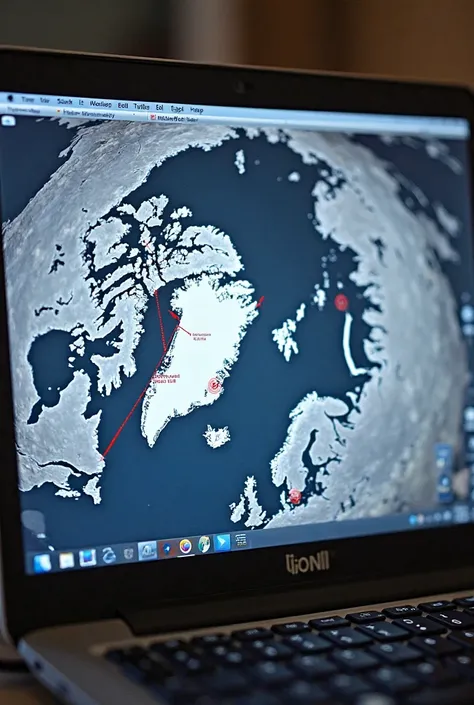Click the colorful round browser taskbar icon
Viewport: 474px width, 705px height.
pos(185,546)
